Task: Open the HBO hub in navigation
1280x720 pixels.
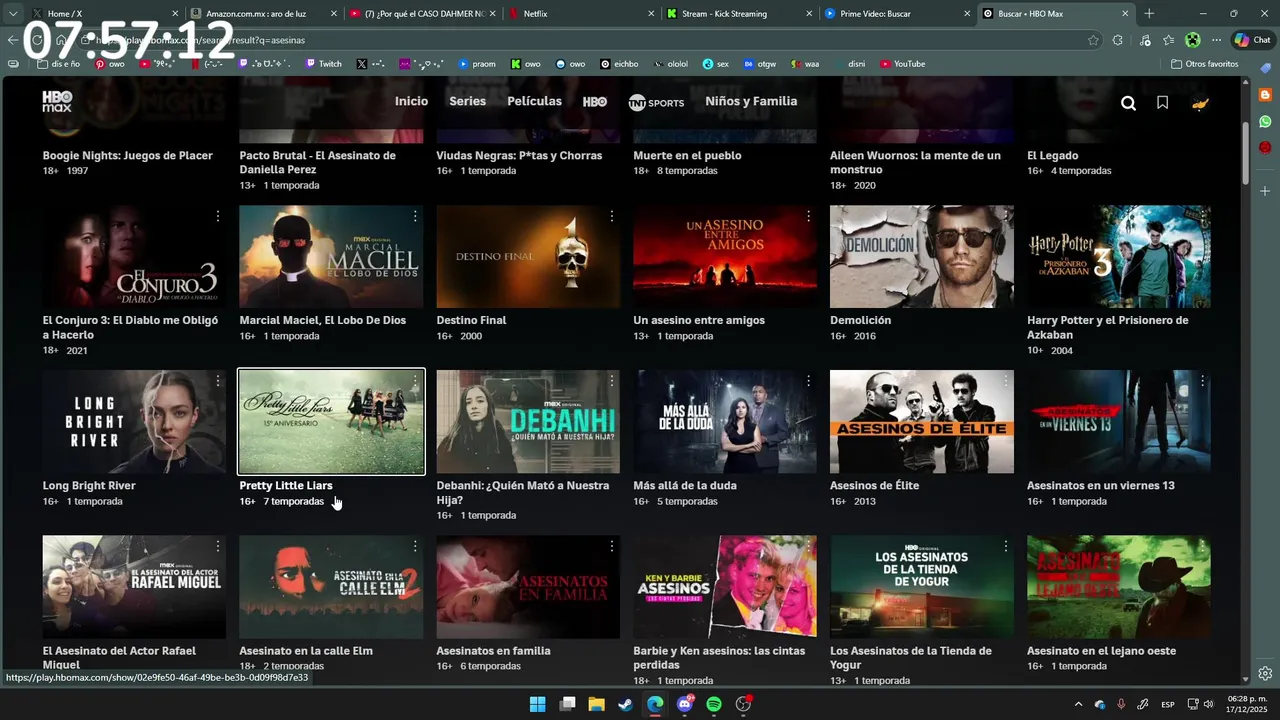Action: pos(594,102)
